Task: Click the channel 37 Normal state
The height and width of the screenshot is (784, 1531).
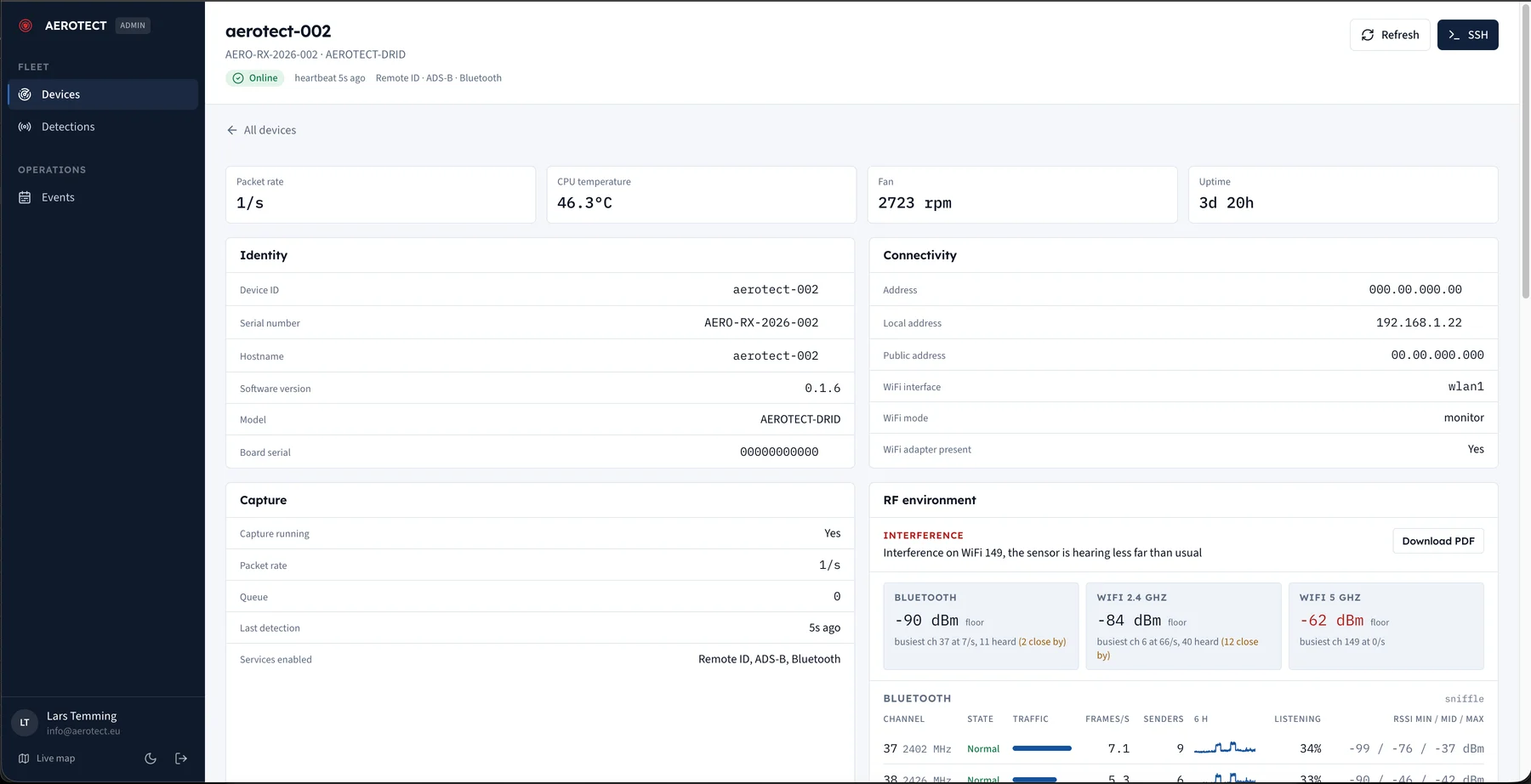Action: [983, 749]
